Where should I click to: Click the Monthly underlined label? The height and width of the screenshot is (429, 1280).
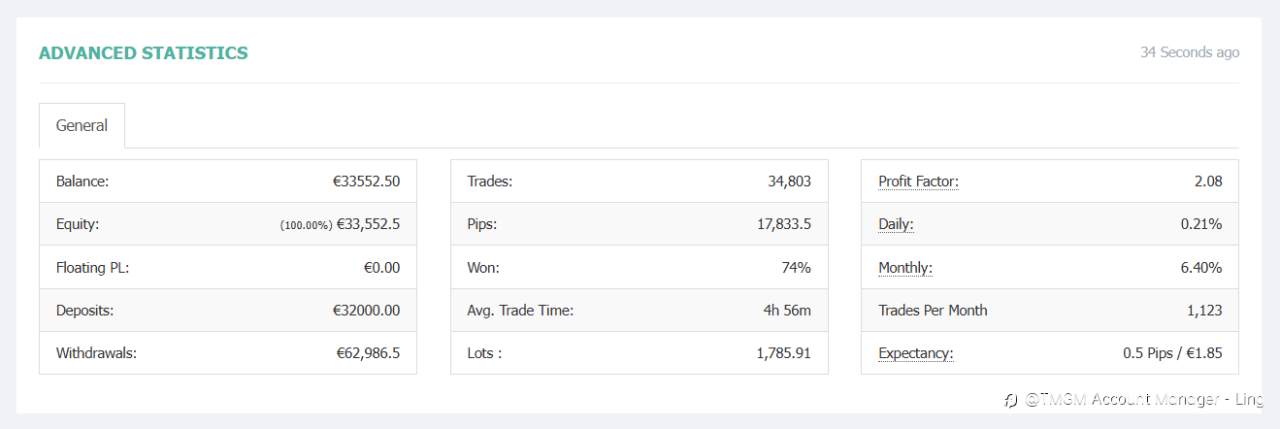[906, 268]
